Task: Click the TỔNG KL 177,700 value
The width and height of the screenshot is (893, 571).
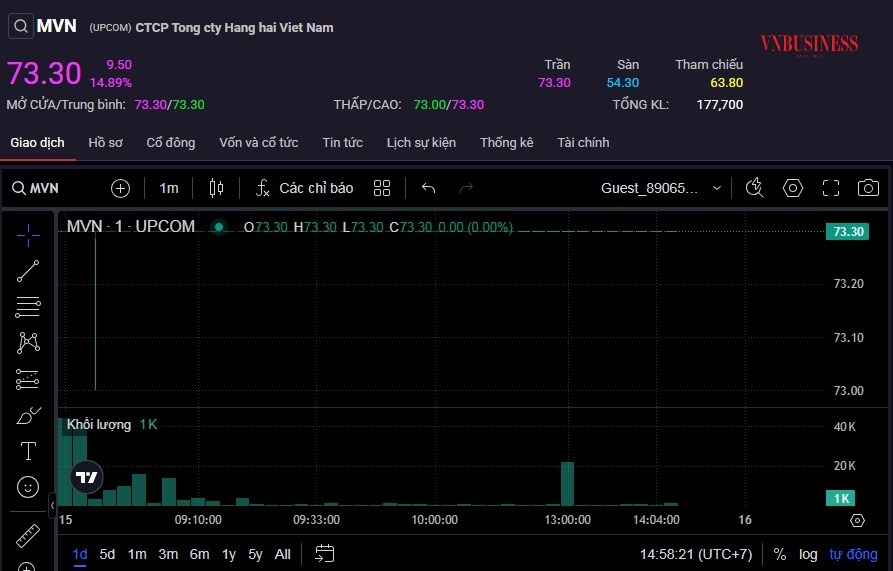Action: 719,105
